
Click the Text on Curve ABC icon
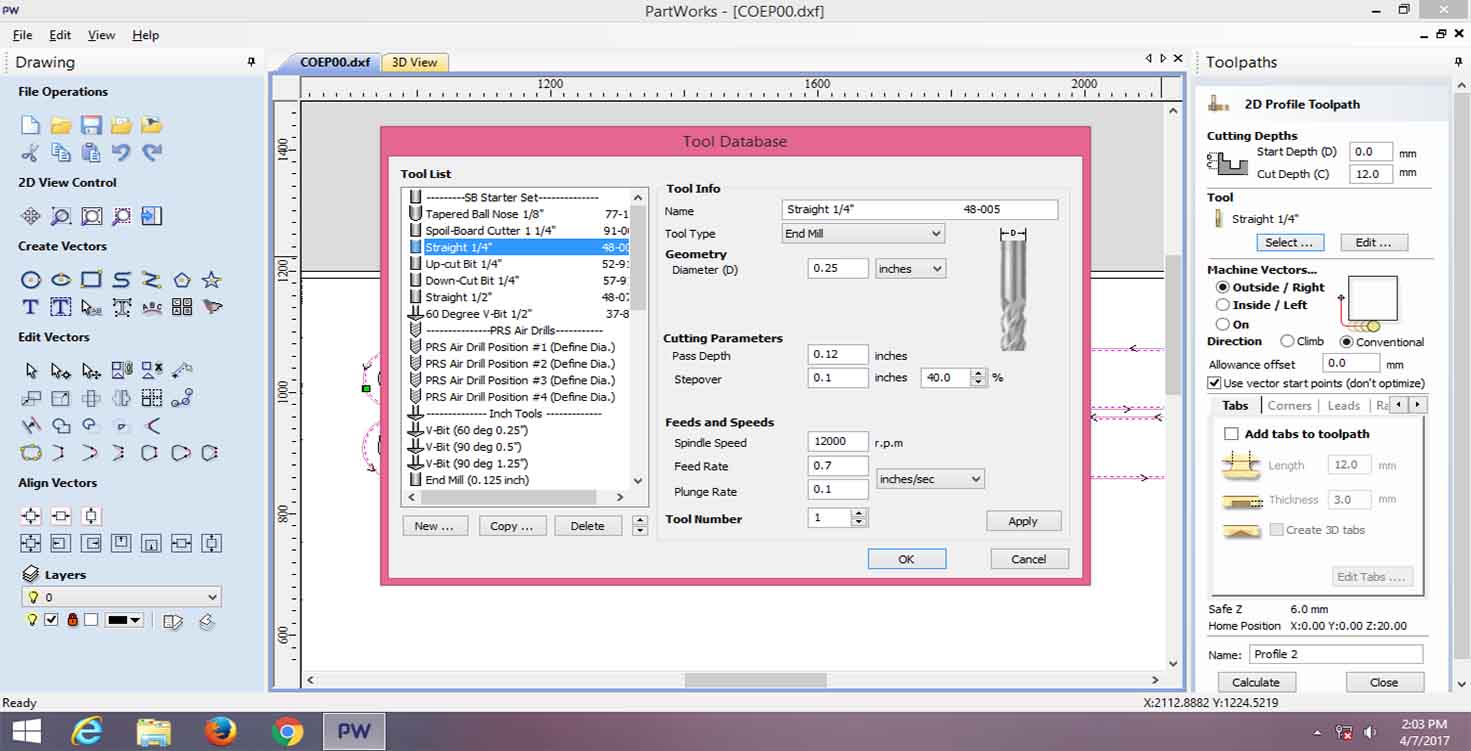coord(152,307)
